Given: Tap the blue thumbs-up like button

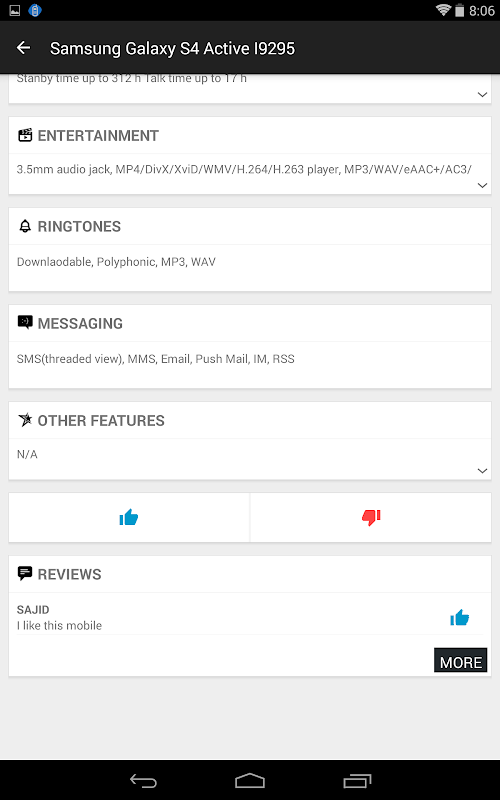Looking at the screenshot, I should [129, 517].
